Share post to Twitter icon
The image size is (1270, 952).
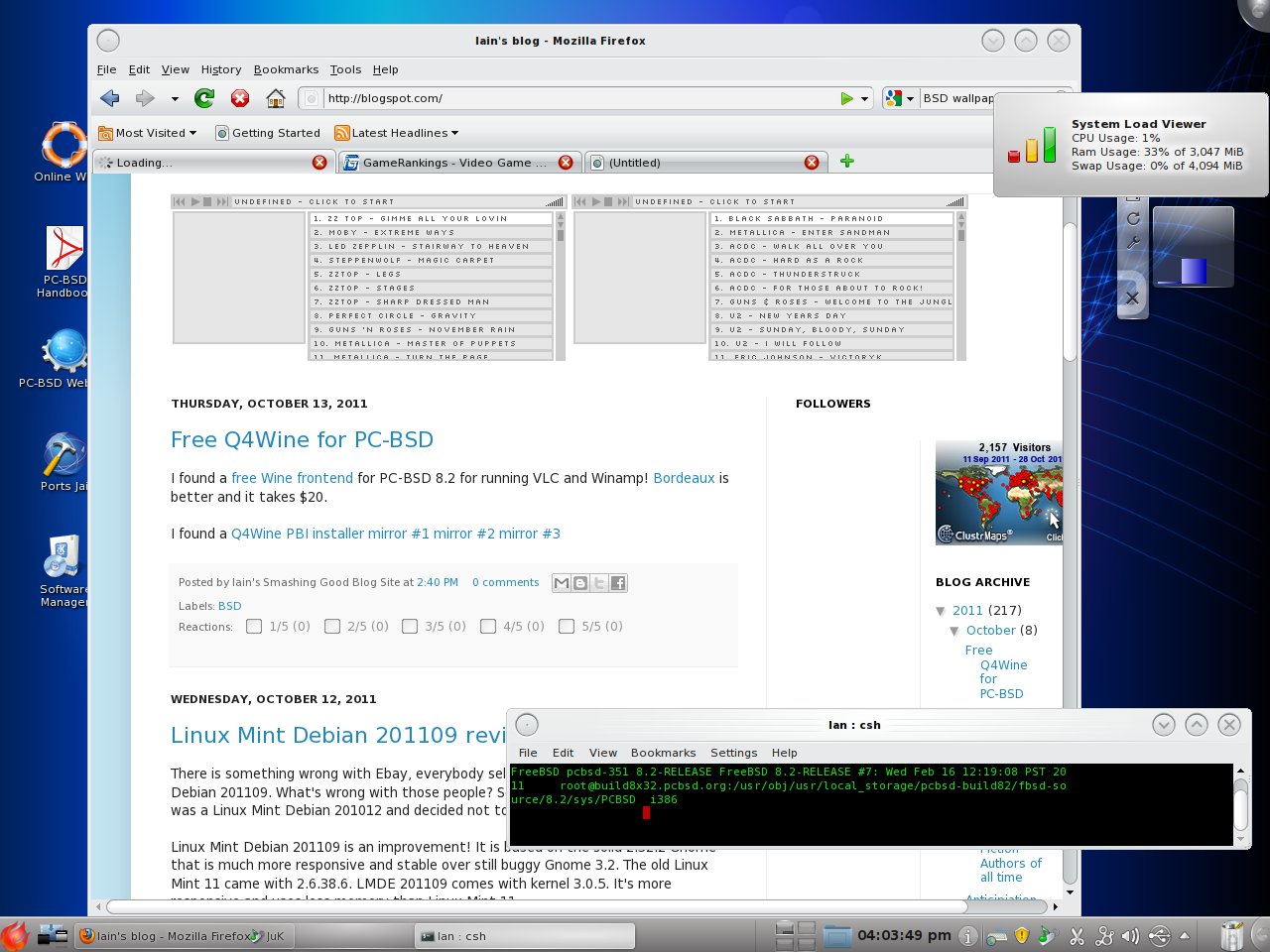pyautogui.click(x=599, y=583)
